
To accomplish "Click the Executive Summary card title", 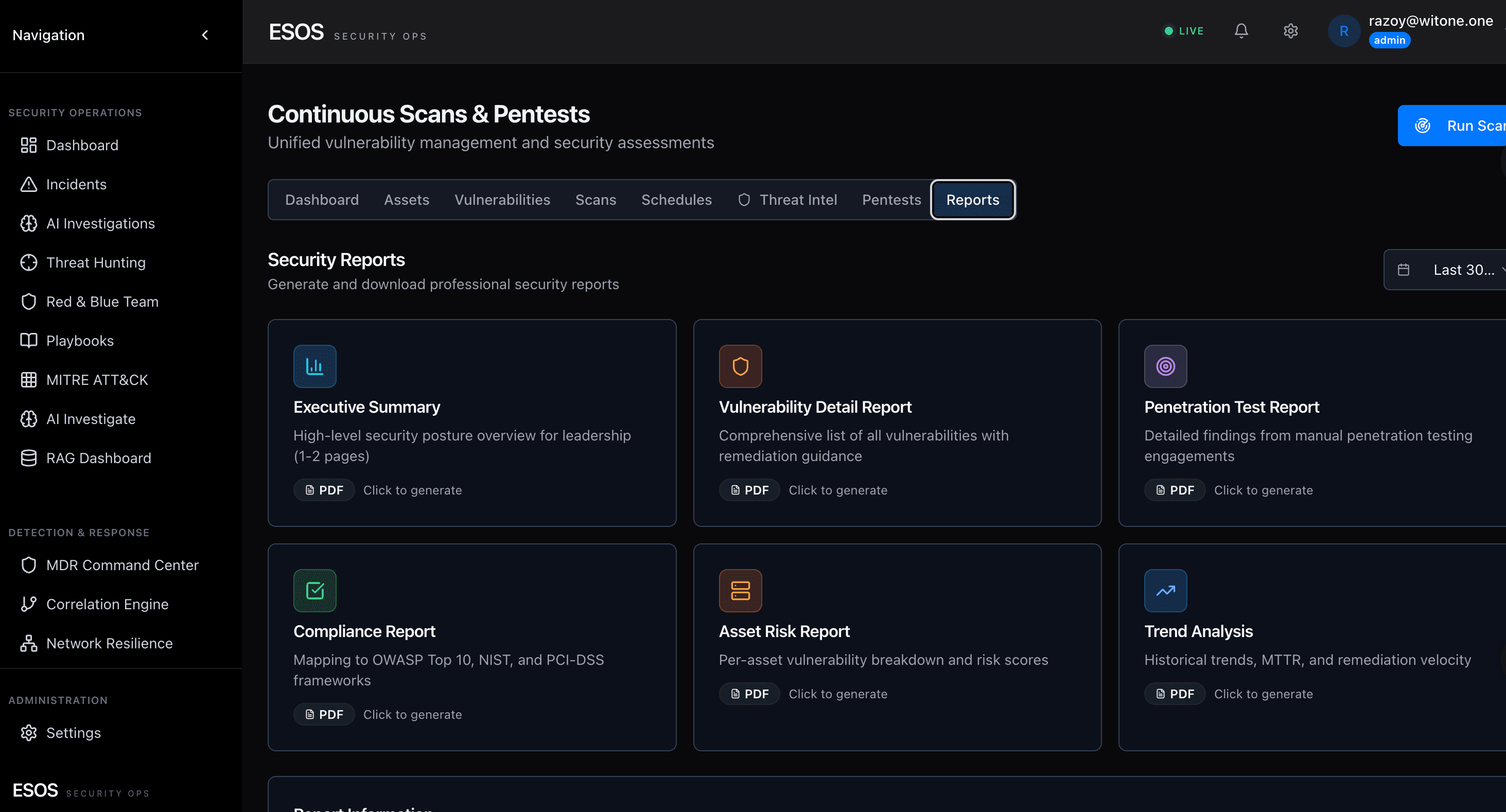I will (366, 407).
